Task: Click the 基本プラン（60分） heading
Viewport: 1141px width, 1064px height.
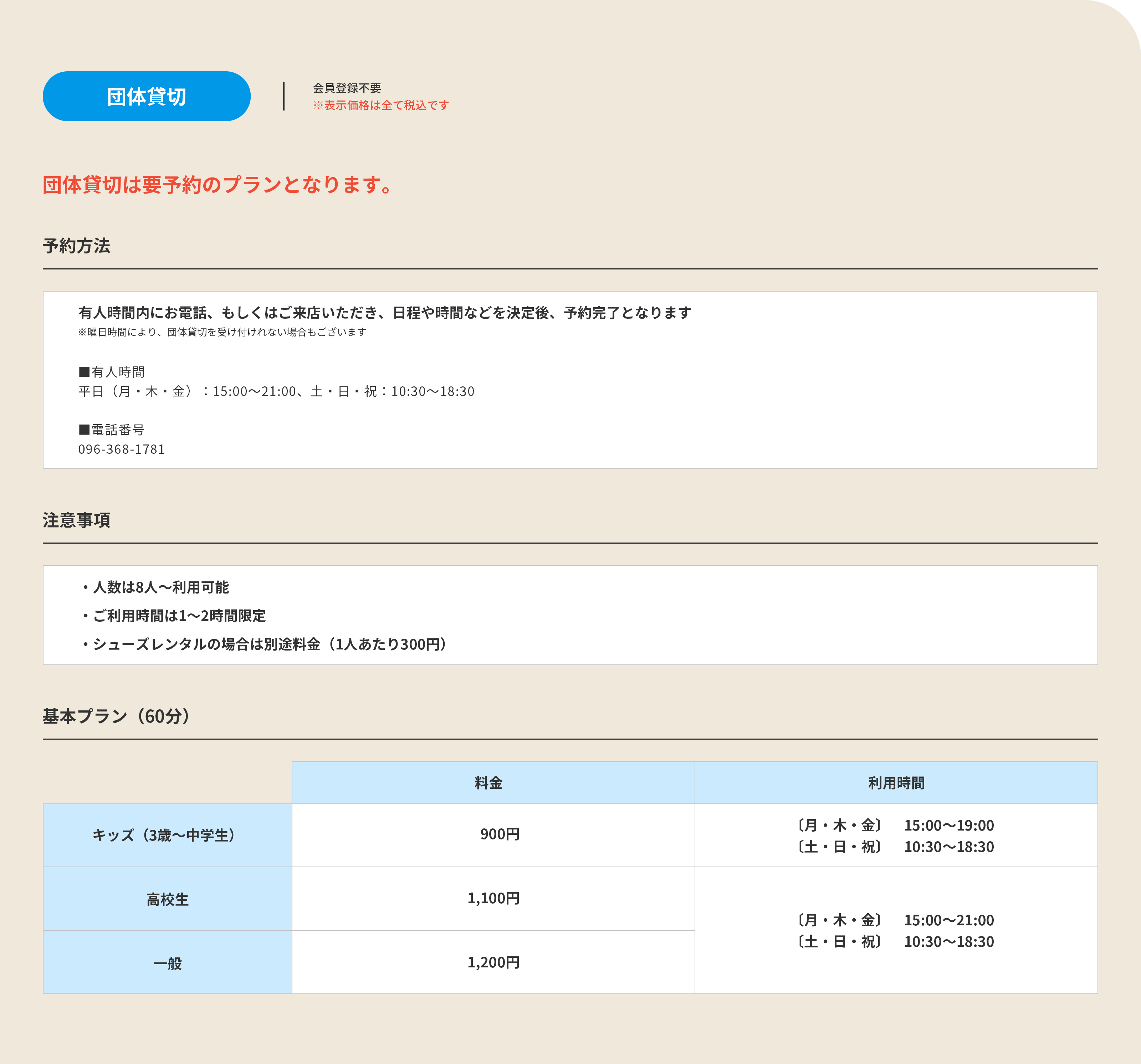Action: coord(117,716)
